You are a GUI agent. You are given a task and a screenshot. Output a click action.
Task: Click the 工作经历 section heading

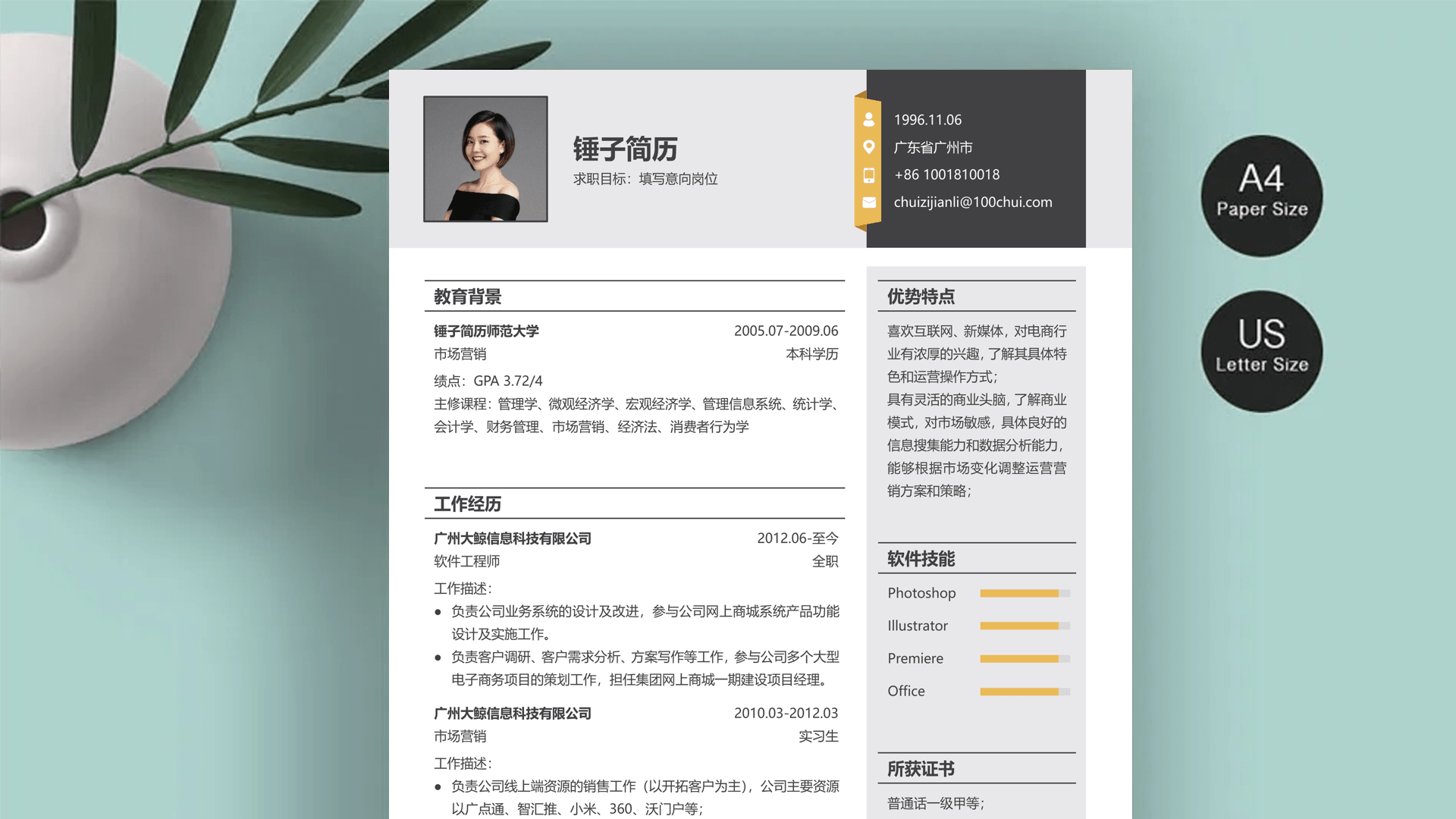click(468, 504)
